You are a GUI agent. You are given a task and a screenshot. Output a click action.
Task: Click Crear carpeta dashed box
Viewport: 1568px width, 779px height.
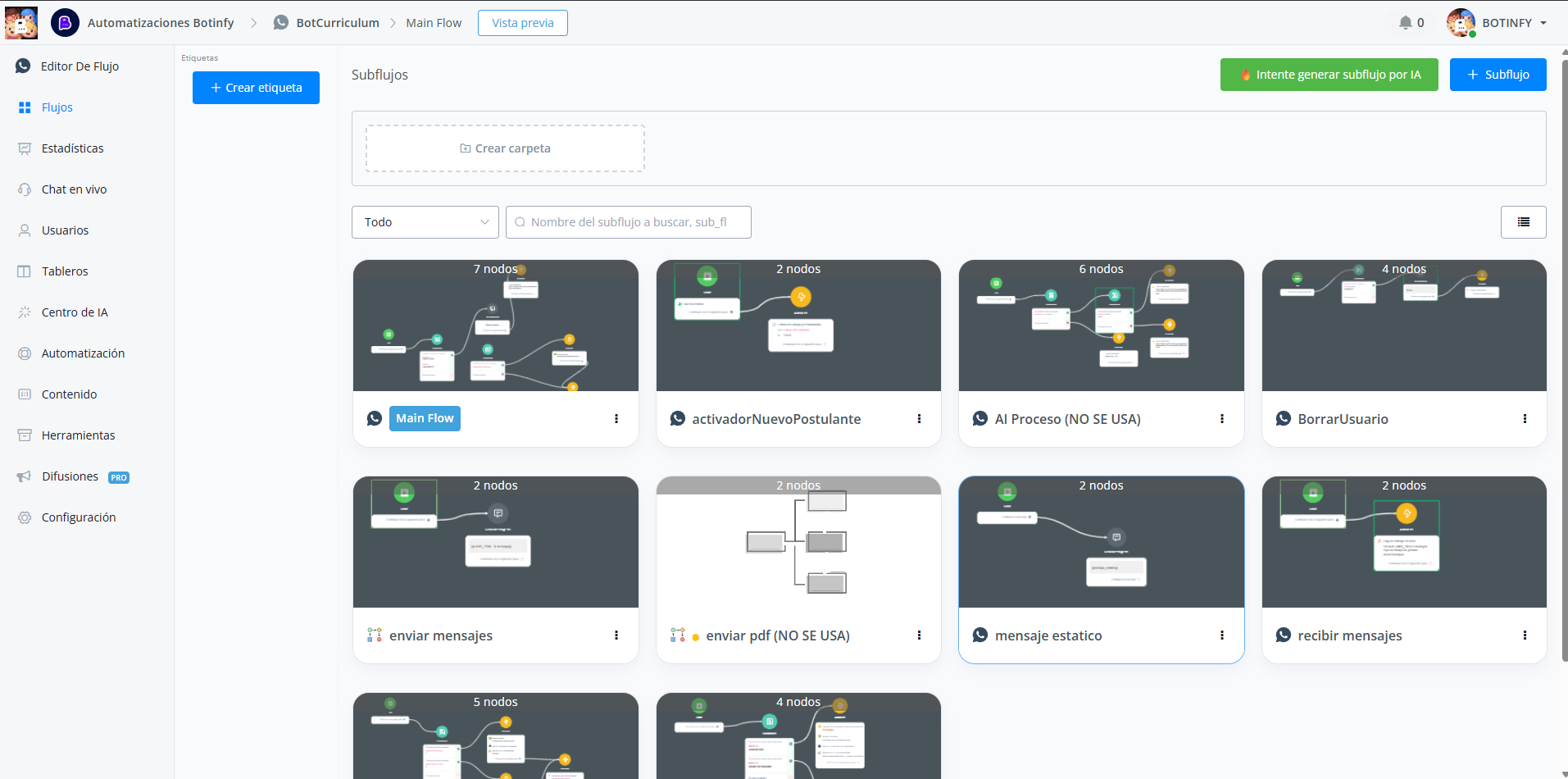point(505,148)
